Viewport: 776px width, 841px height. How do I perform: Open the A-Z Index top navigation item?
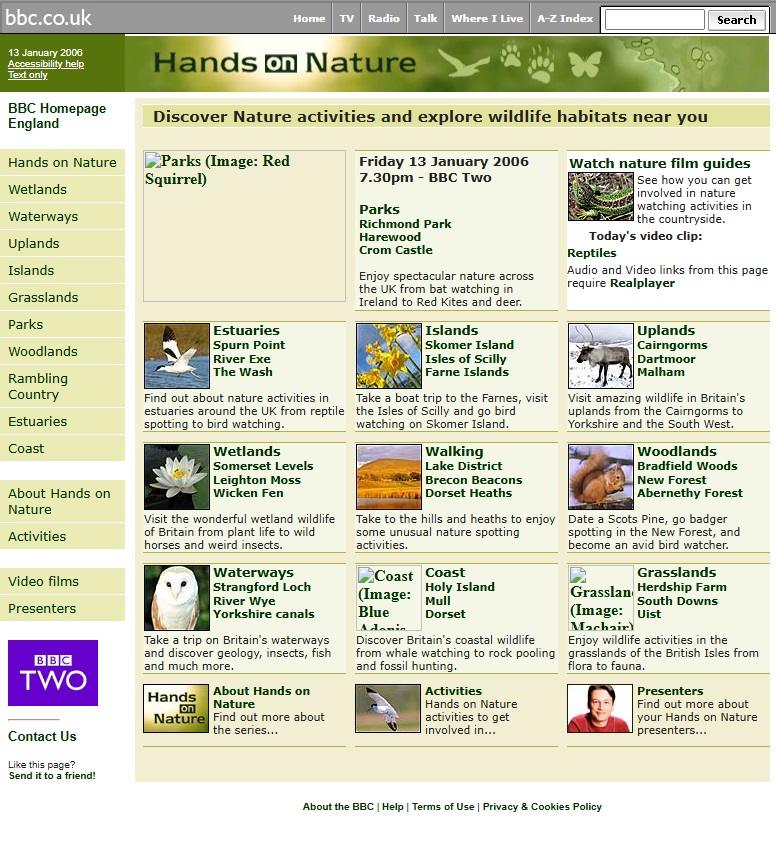point(565,18)
